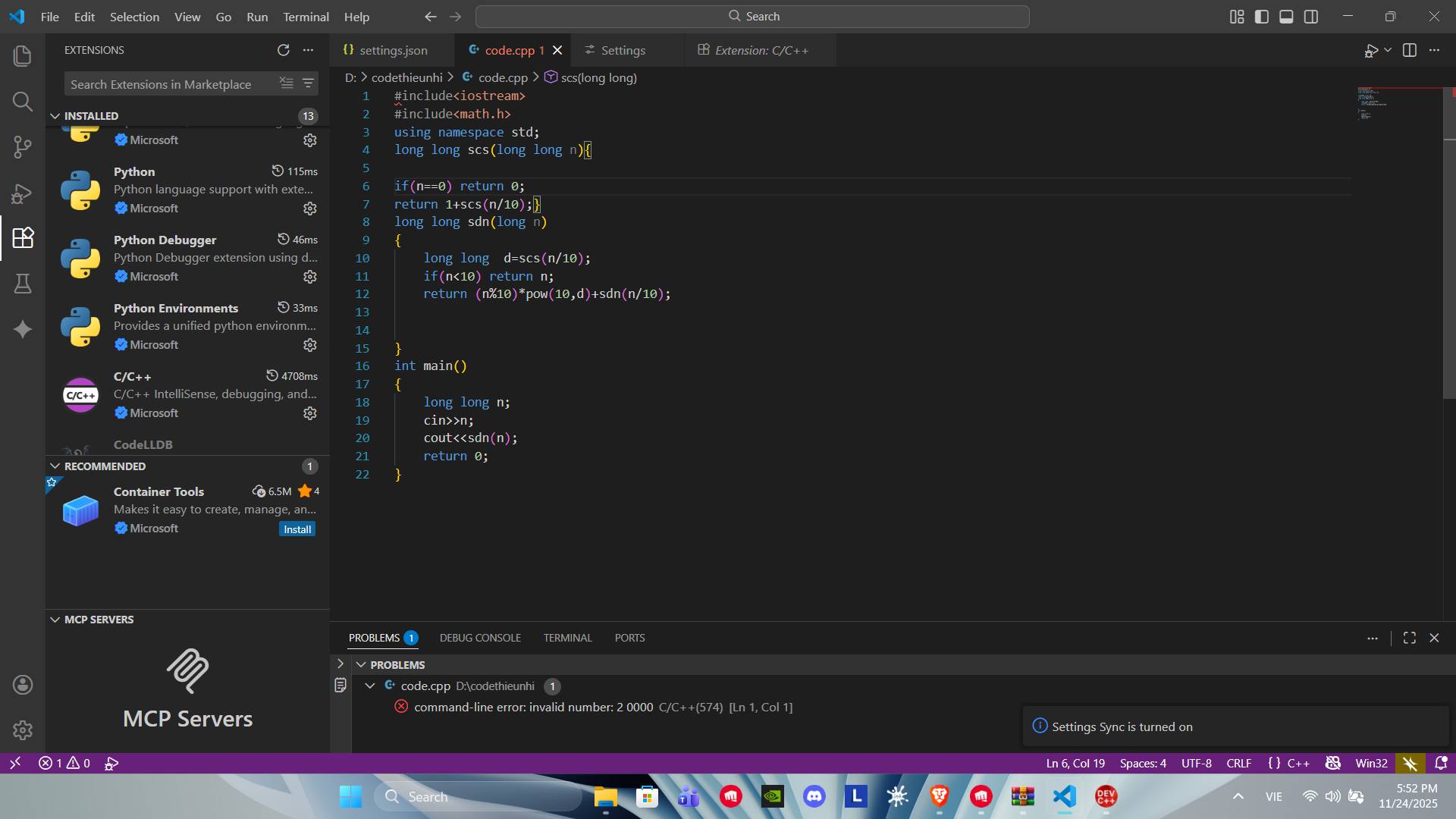Open Discord from the Windows taskbar
The width and height of the screenshot is (1456, 819).
click(814, 796)
